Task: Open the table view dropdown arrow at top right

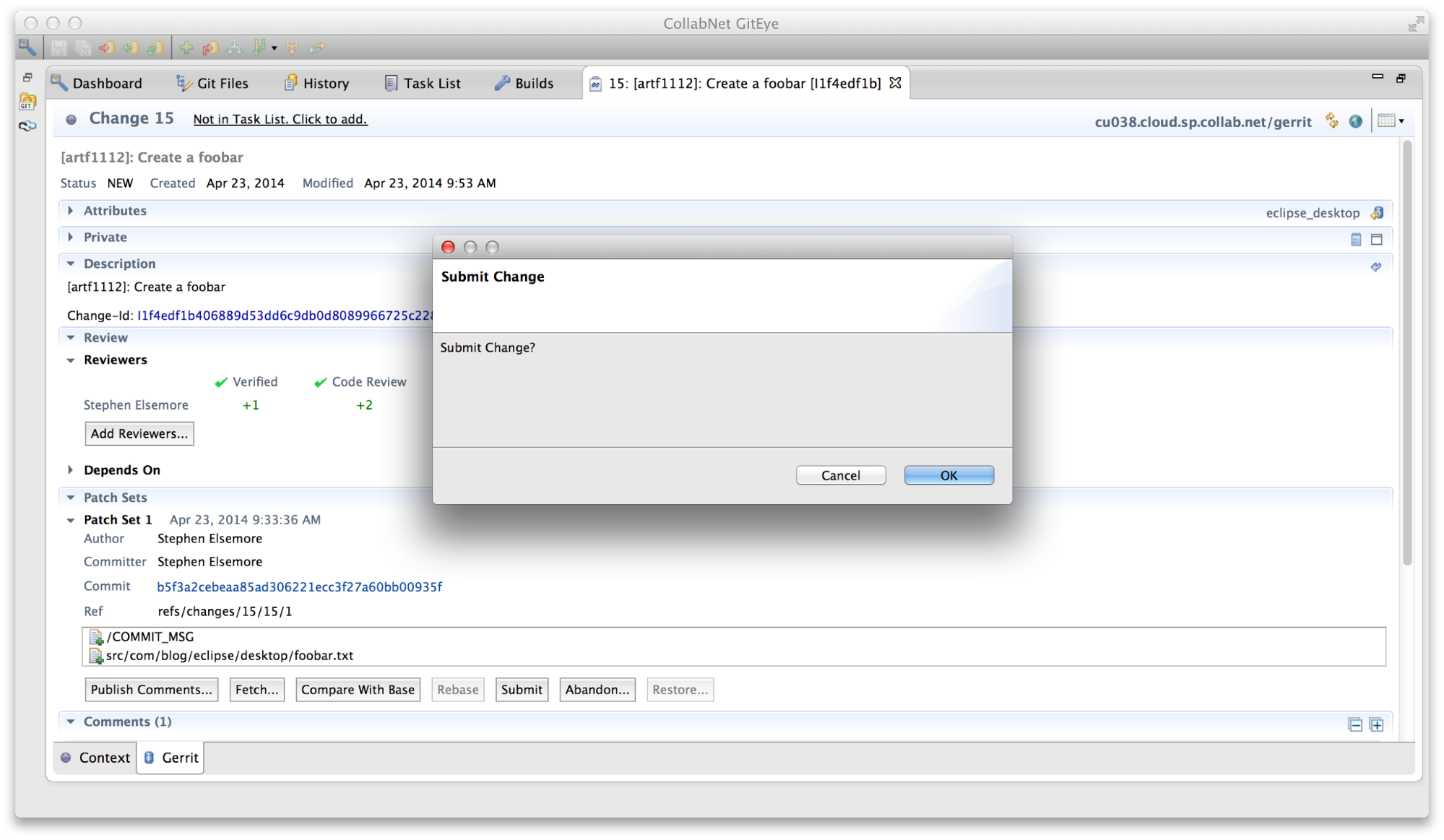Action: pos(1400,121)
